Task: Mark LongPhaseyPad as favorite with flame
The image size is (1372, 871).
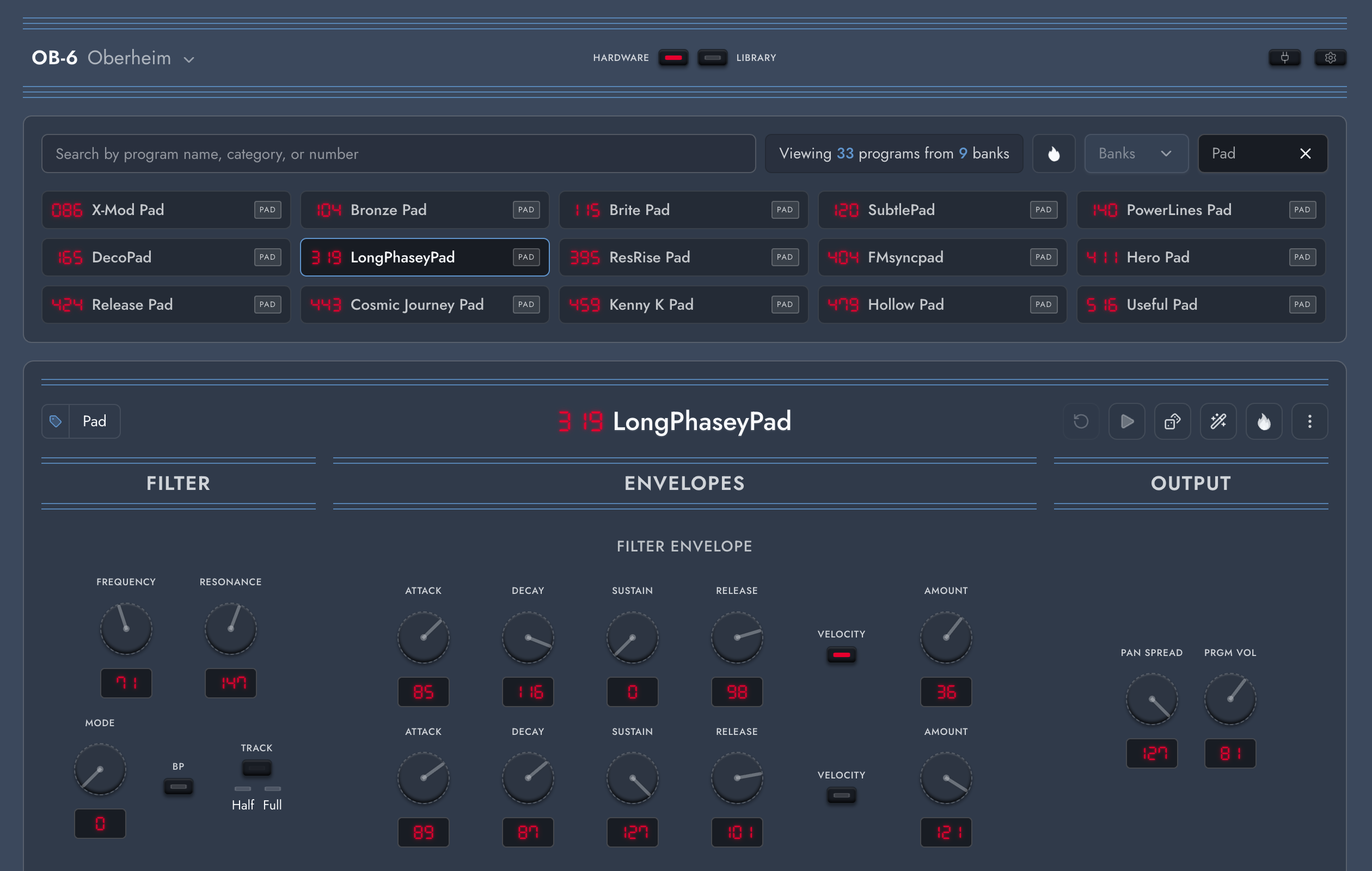Action: pyautogui.click(x=1264, y=421)
